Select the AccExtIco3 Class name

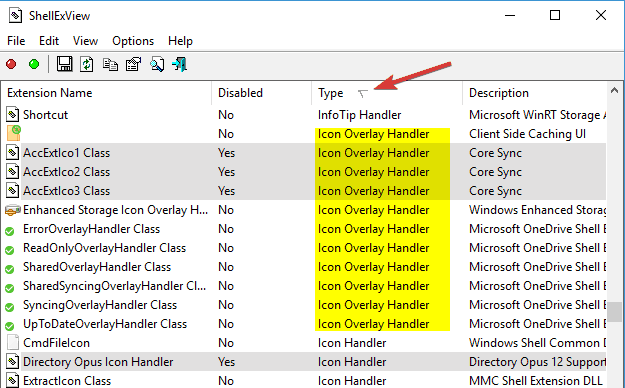coord(67,191)
